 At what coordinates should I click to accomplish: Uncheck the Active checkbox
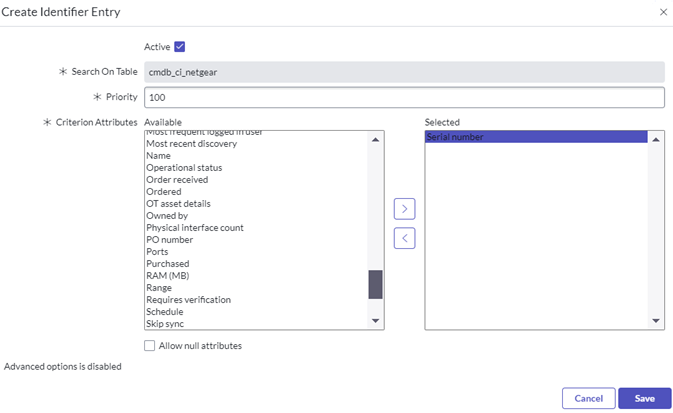180,46
